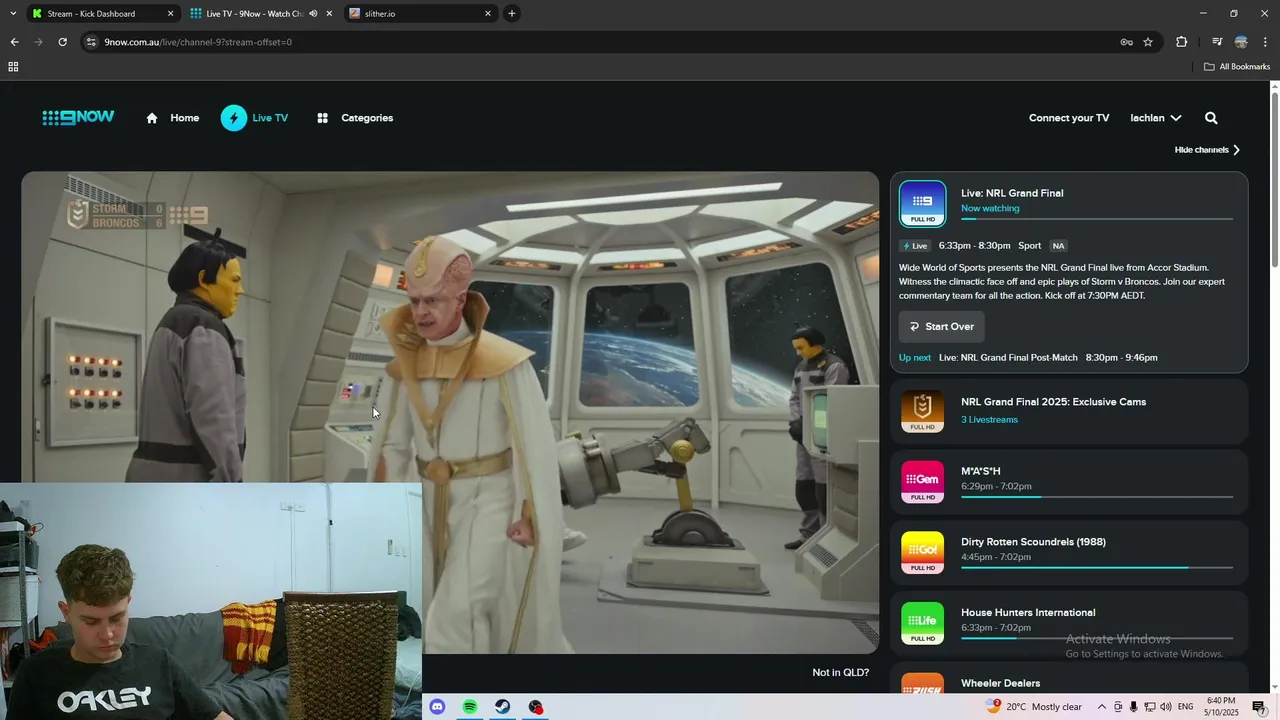Click the ENG language indicator

click(x=1186, y=707)
